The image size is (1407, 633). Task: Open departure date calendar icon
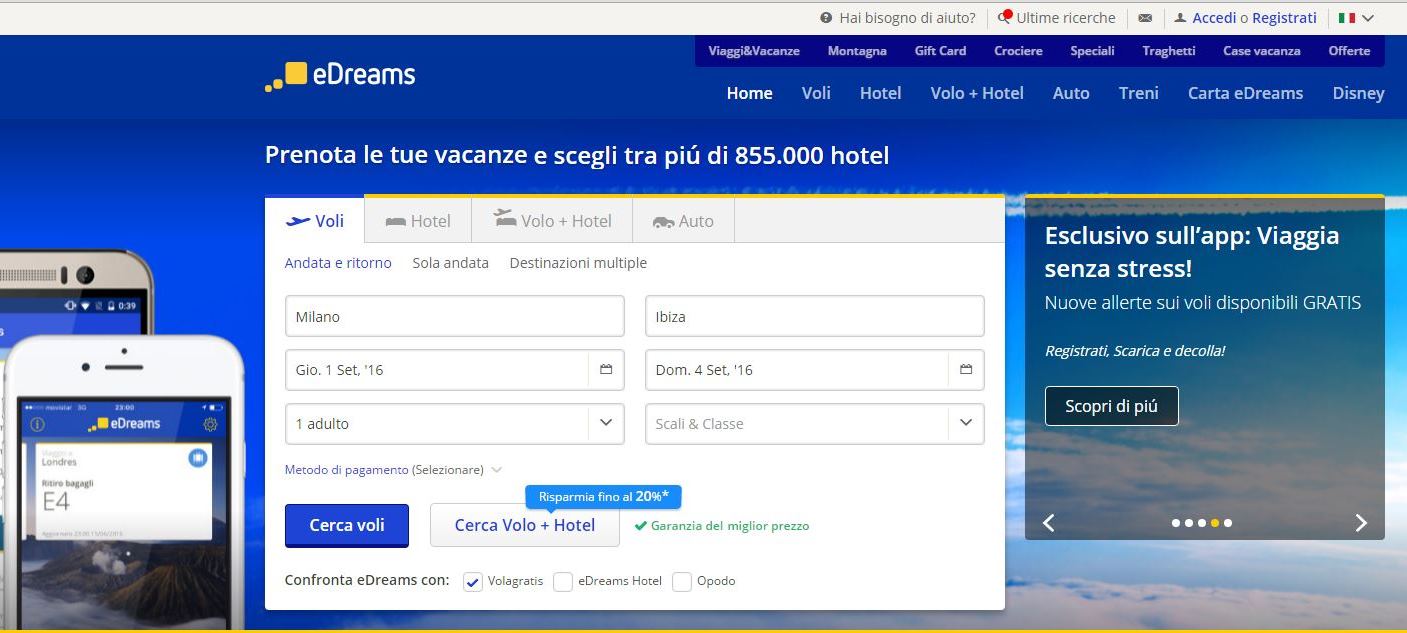tap(606, 370)
